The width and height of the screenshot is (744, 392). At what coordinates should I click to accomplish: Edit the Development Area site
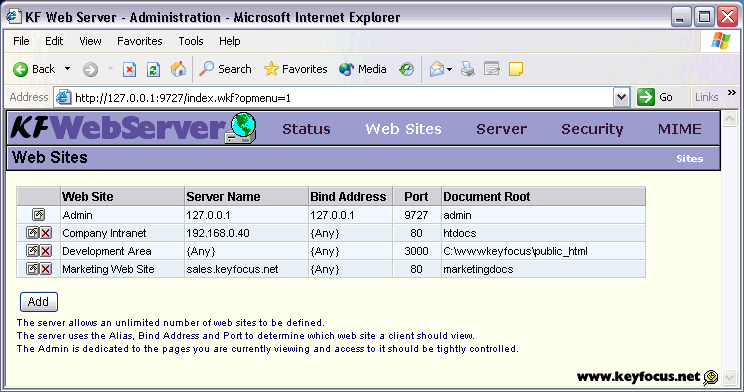point(32,251)
